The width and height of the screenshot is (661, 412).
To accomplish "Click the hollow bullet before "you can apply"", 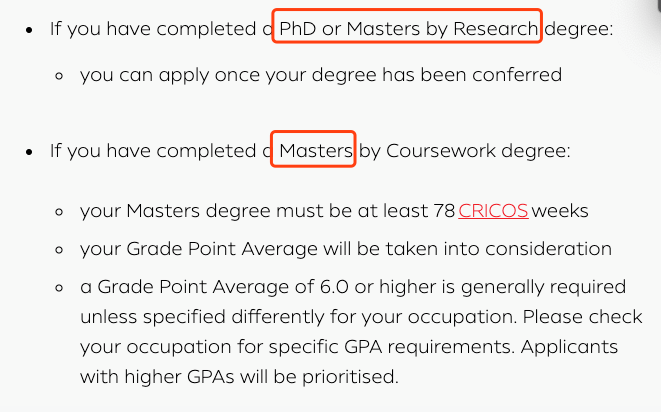I will [61, 74].
